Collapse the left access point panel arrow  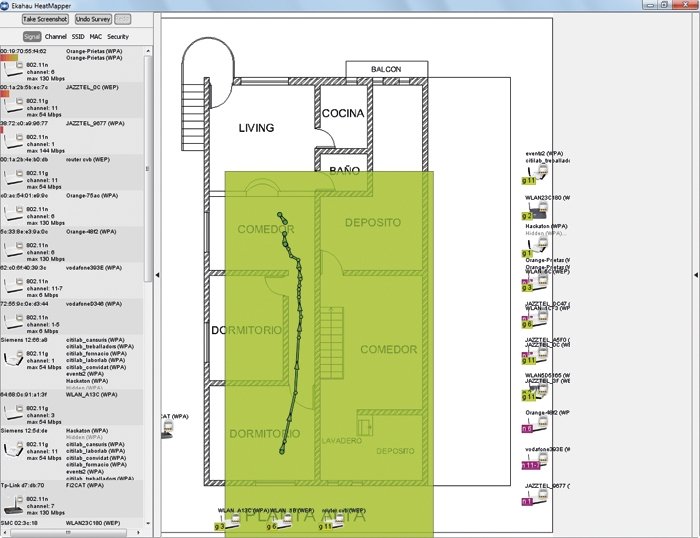pos(157,275)
